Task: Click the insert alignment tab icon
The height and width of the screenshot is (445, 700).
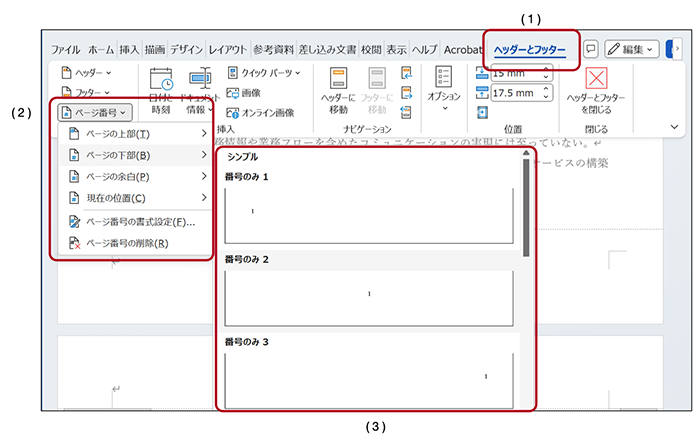Action: [x=482, y=112]
